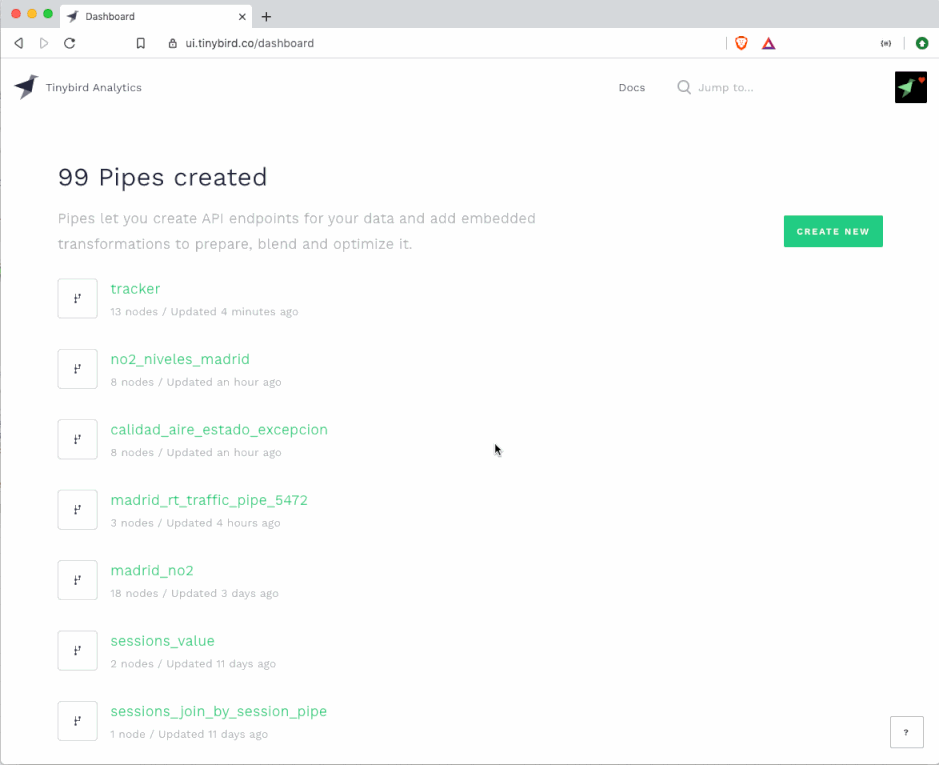
Task: Select the Dashboard browser tab
Action: click(x=156, y=16)
